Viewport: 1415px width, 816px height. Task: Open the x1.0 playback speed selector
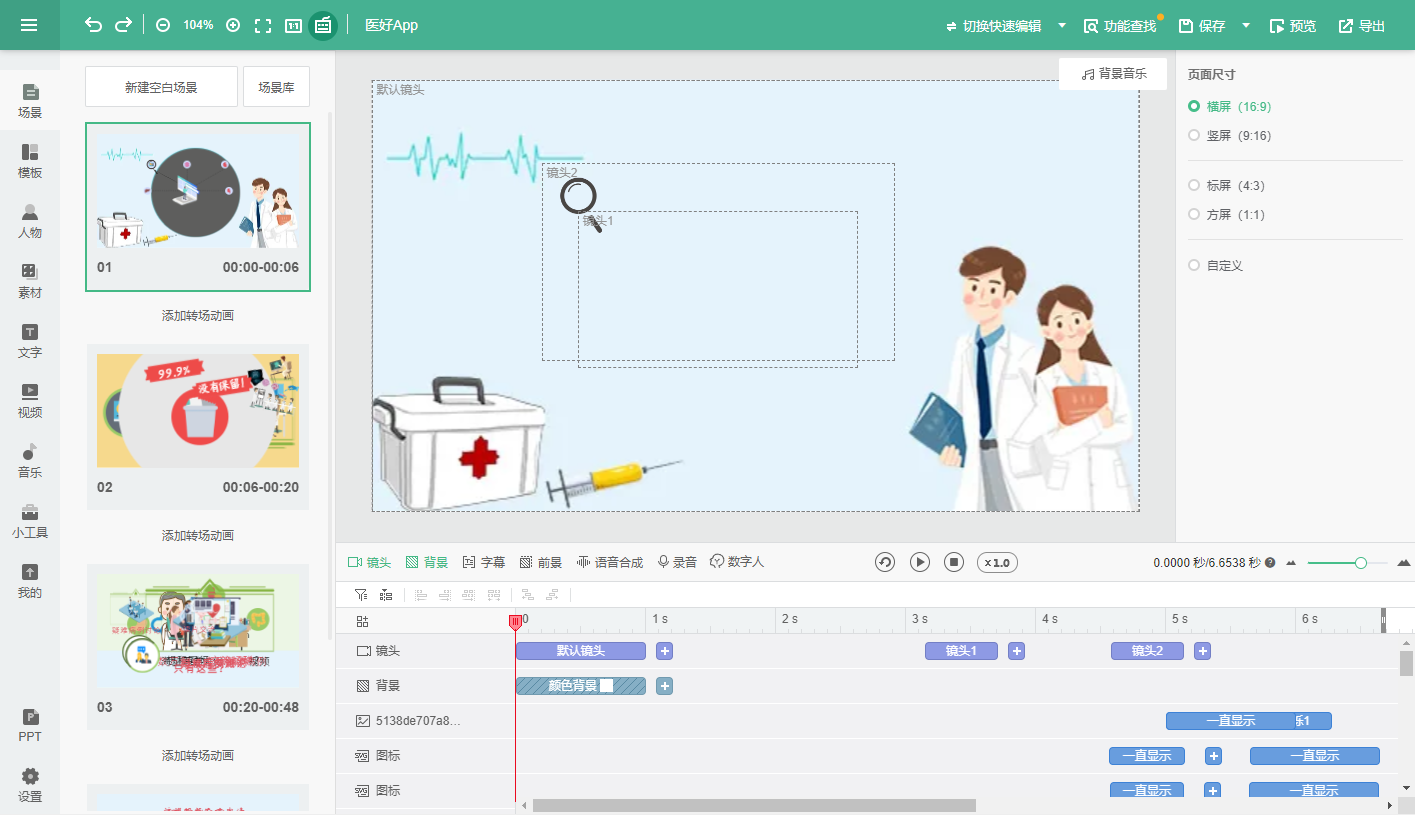(x=997, y=563)
